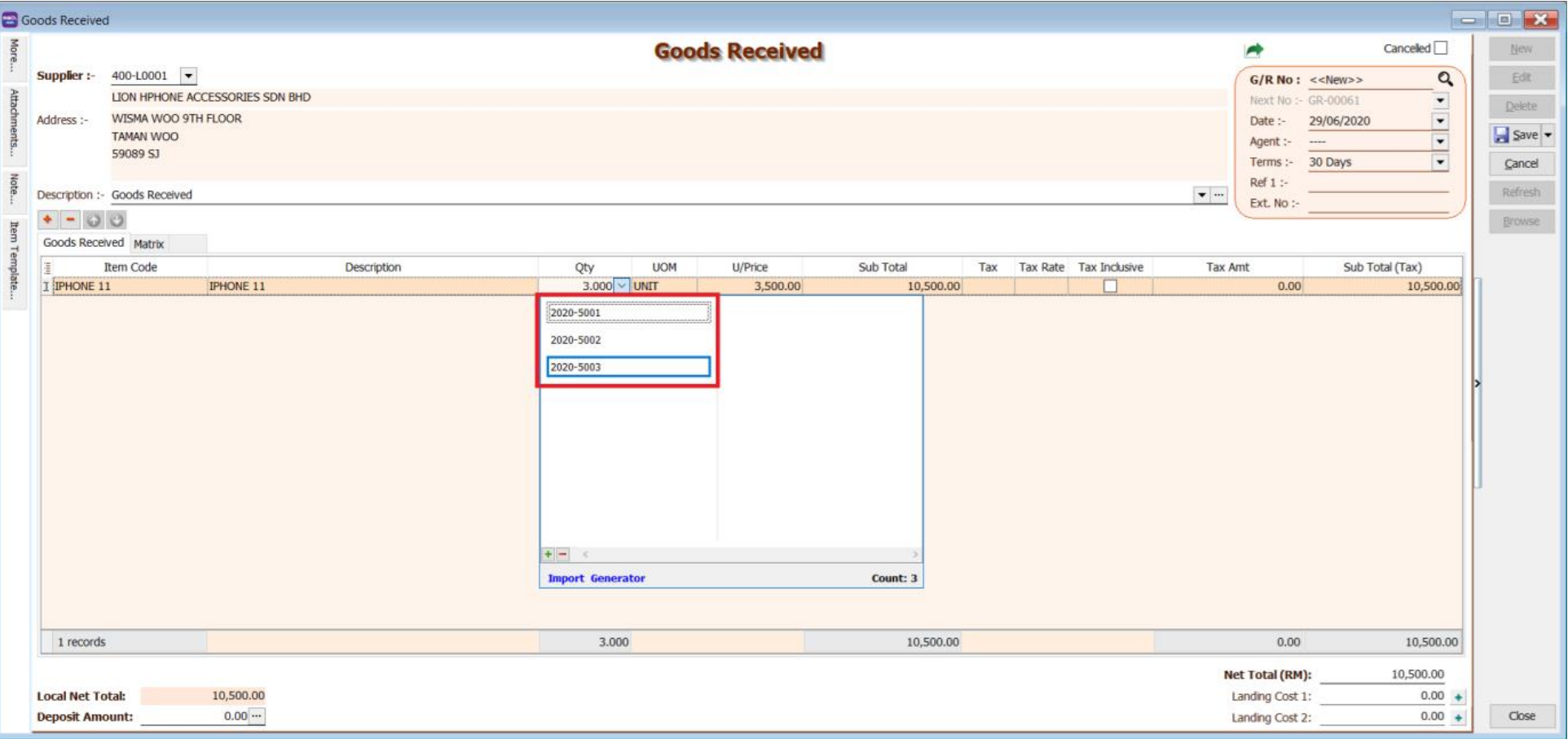Add serial number with green plus icon
This screenshot has width=1568, height=739.
[x=548, y=554]
